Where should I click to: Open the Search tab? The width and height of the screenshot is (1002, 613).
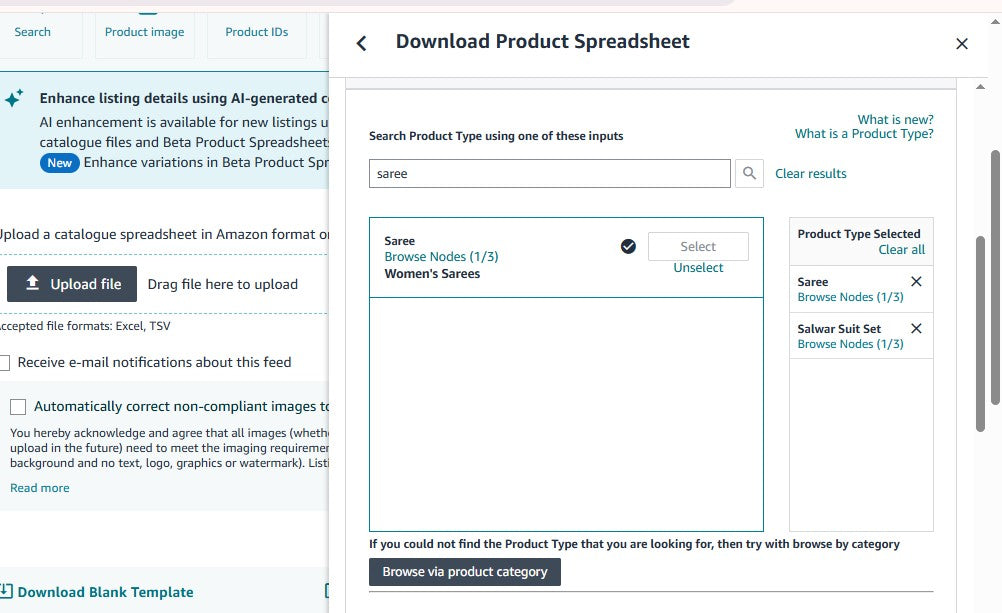(33, 32)
